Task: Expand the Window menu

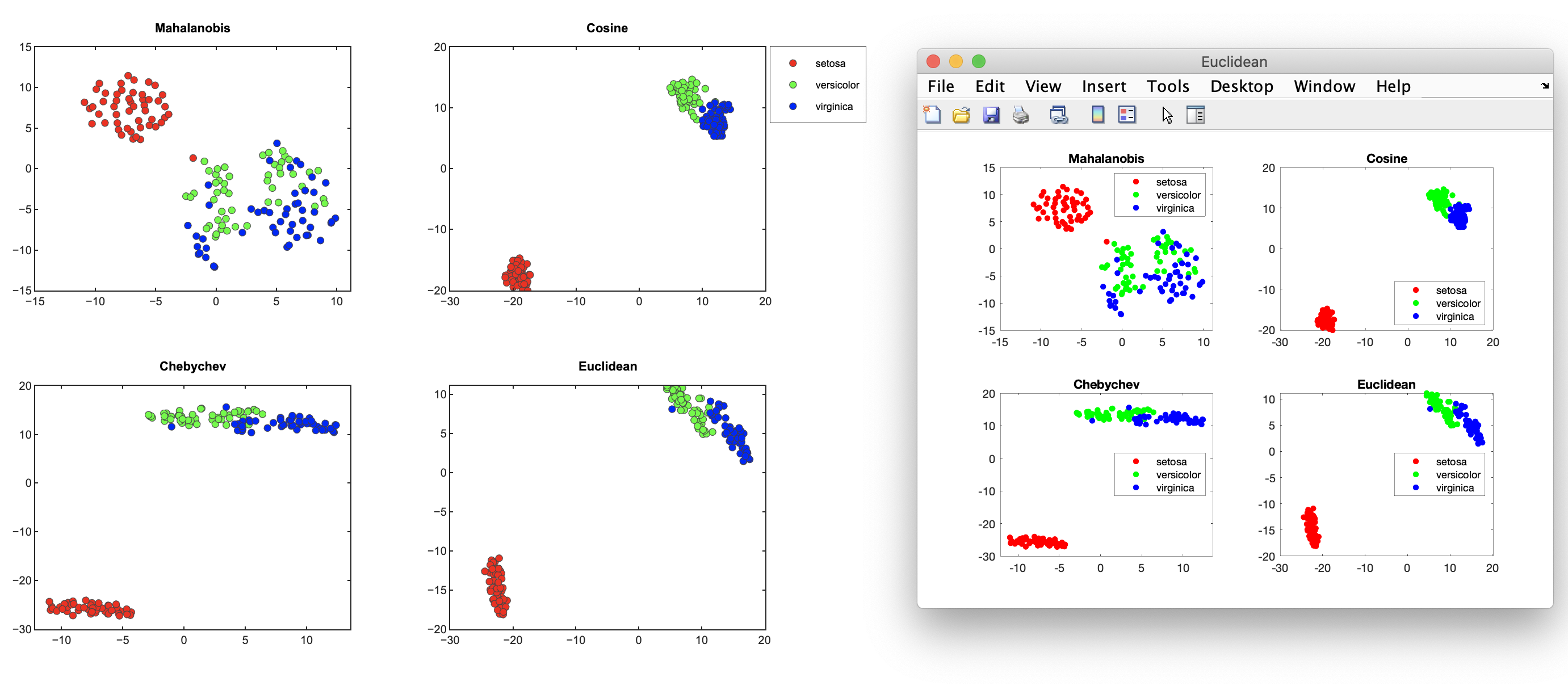Action: (1324, 86)
